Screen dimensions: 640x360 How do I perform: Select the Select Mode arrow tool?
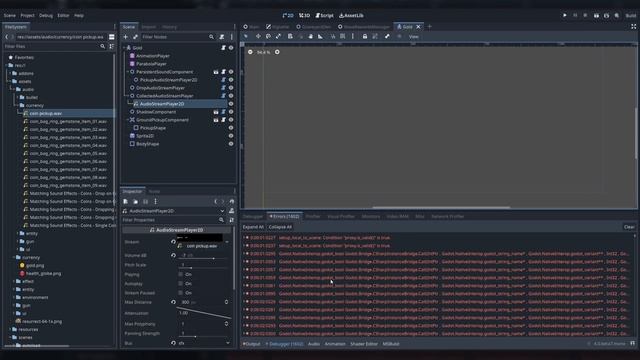click(246, 36)
